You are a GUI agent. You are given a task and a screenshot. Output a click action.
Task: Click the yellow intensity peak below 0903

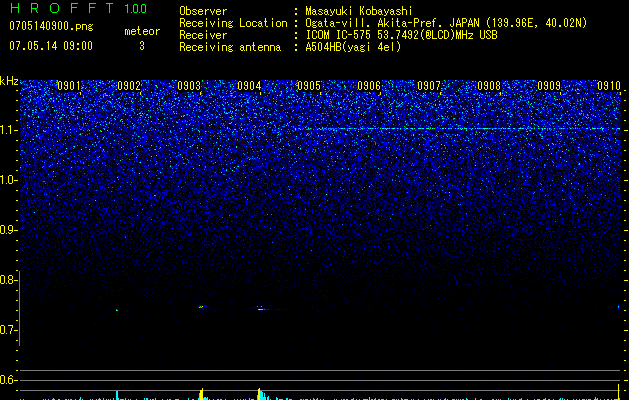point(202,394)
